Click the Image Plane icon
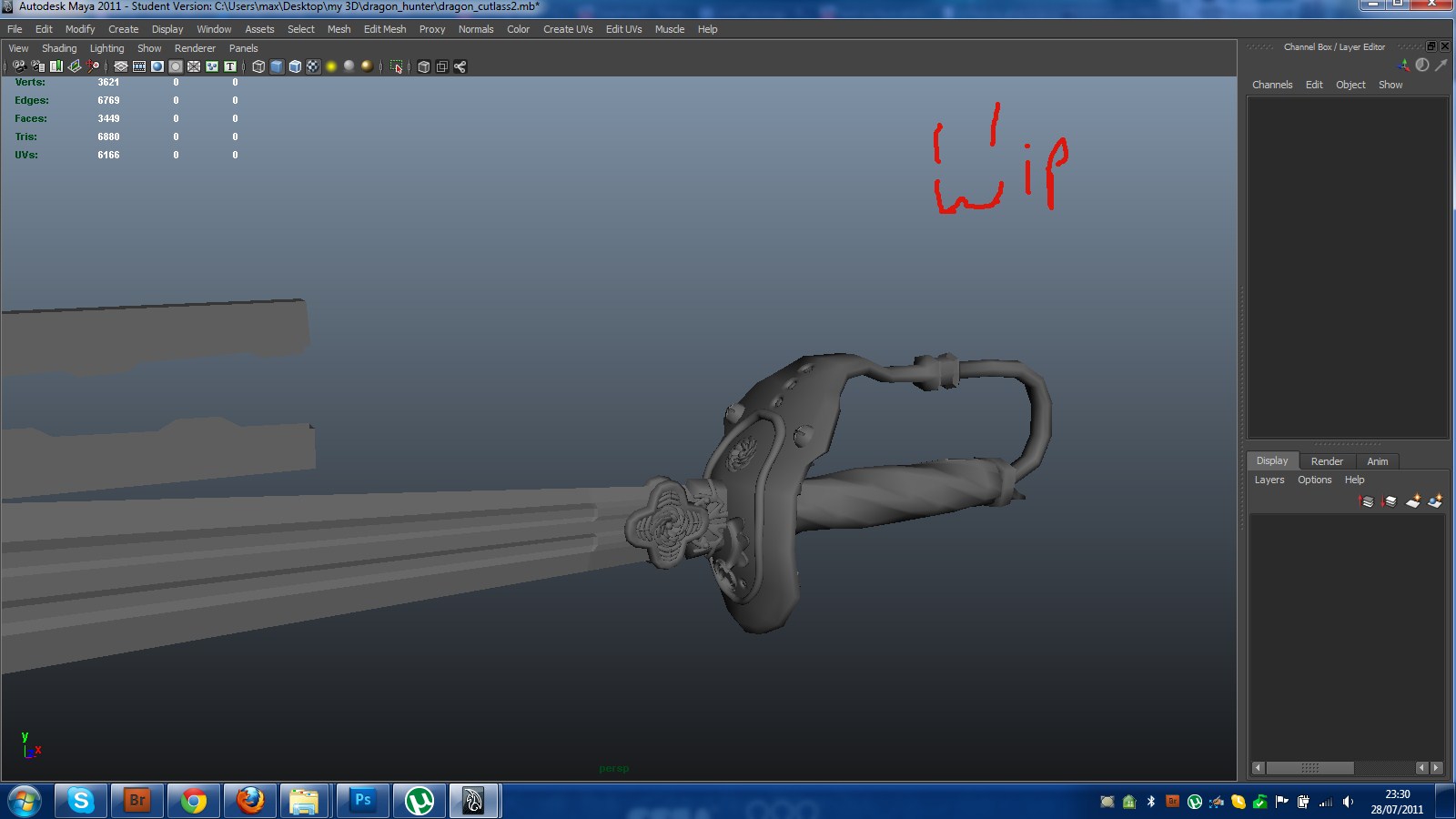 pos(75,66)
